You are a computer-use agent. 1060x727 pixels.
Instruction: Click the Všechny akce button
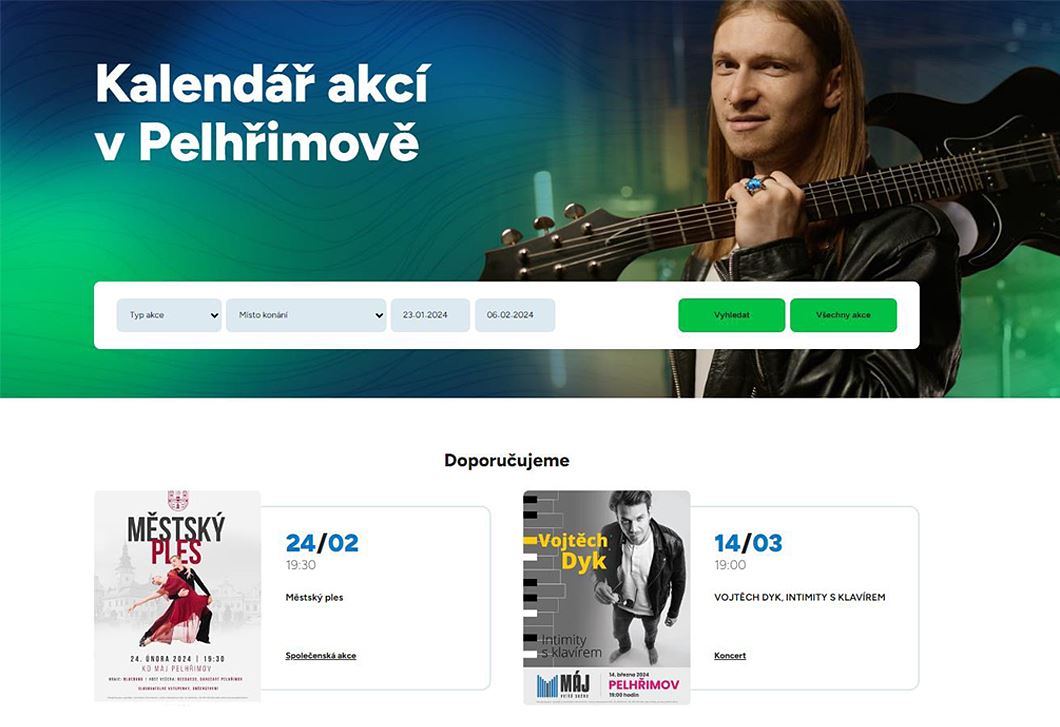843,315
